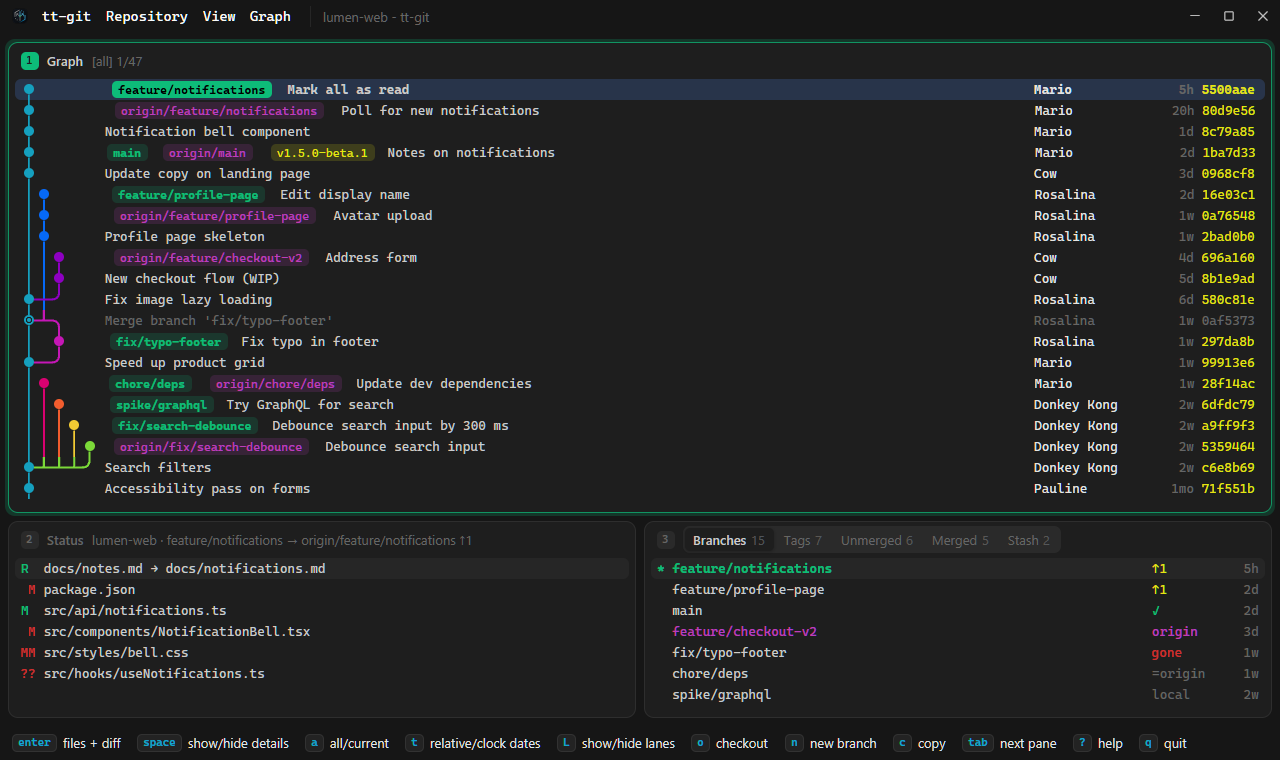Toggle show/hide details in the footer
This screenshot has height=760, width=1280.
pyautogui.click(x=213, y=743)
